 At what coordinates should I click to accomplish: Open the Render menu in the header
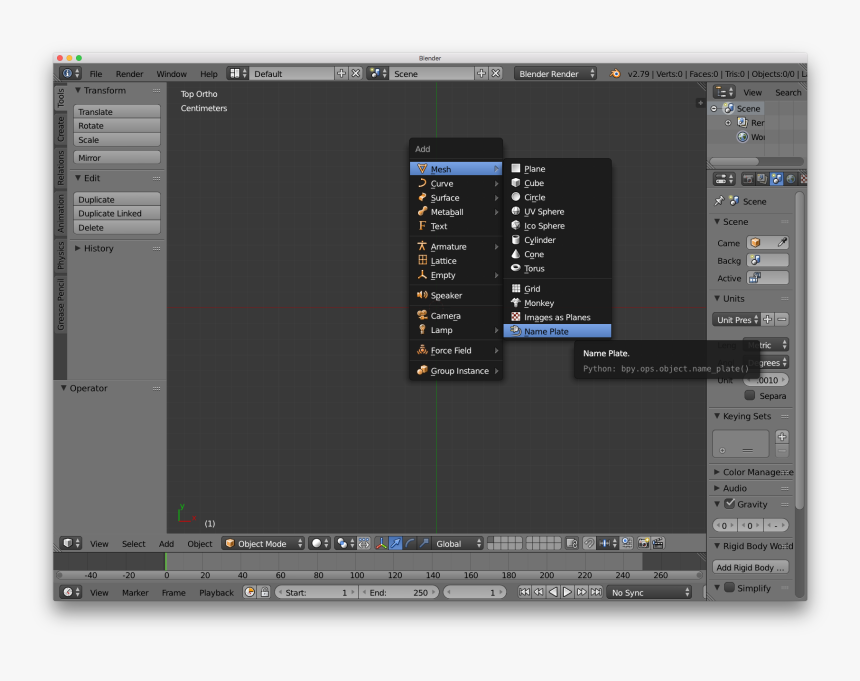click(x=129, y=73)
